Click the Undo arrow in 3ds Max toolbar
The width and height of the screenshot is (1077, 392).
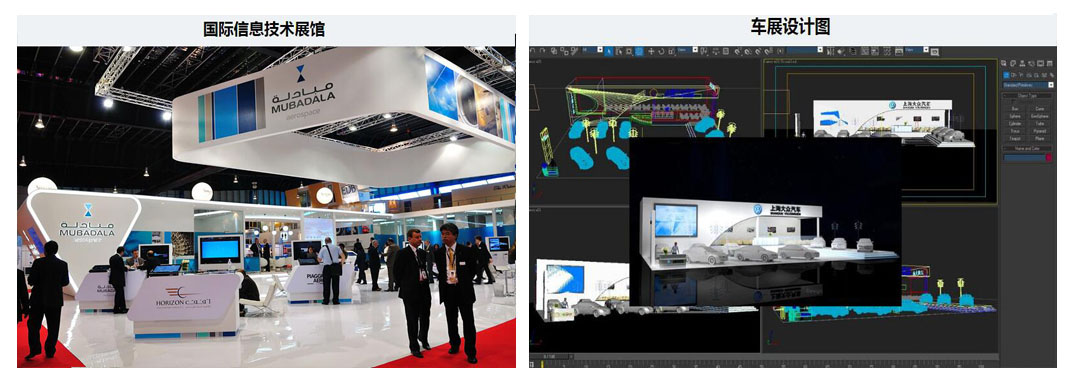coord(532,51)
